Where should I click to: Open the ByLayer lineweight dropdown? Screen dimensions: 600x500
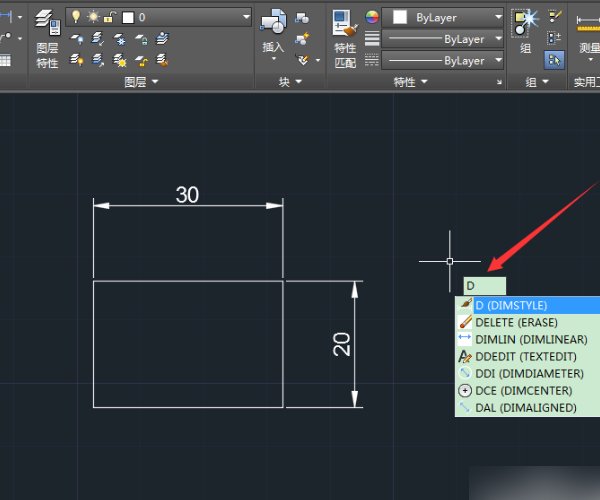(498, 39)
